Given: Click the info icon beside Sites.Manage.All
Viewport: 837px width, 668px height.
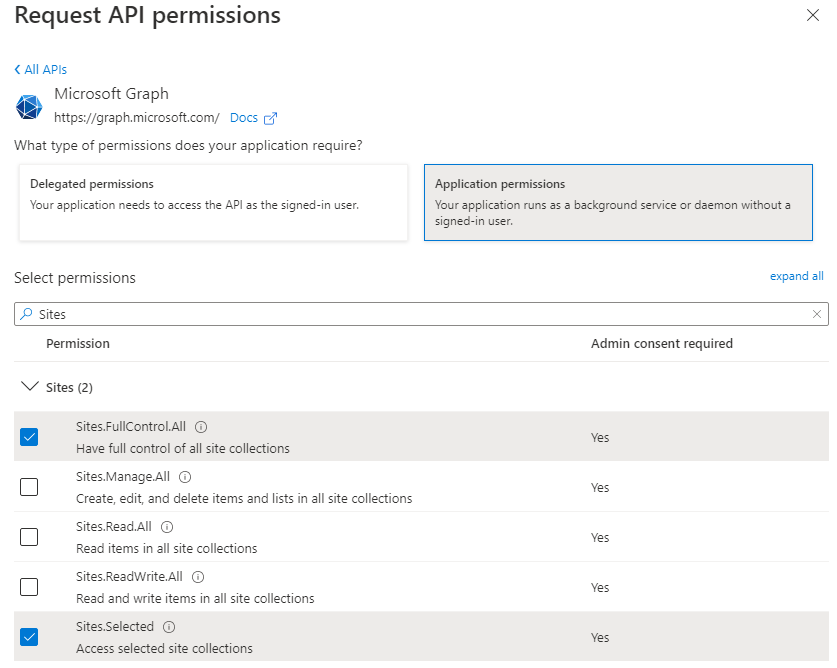Looking at the screenshot, I should [185, 477].
